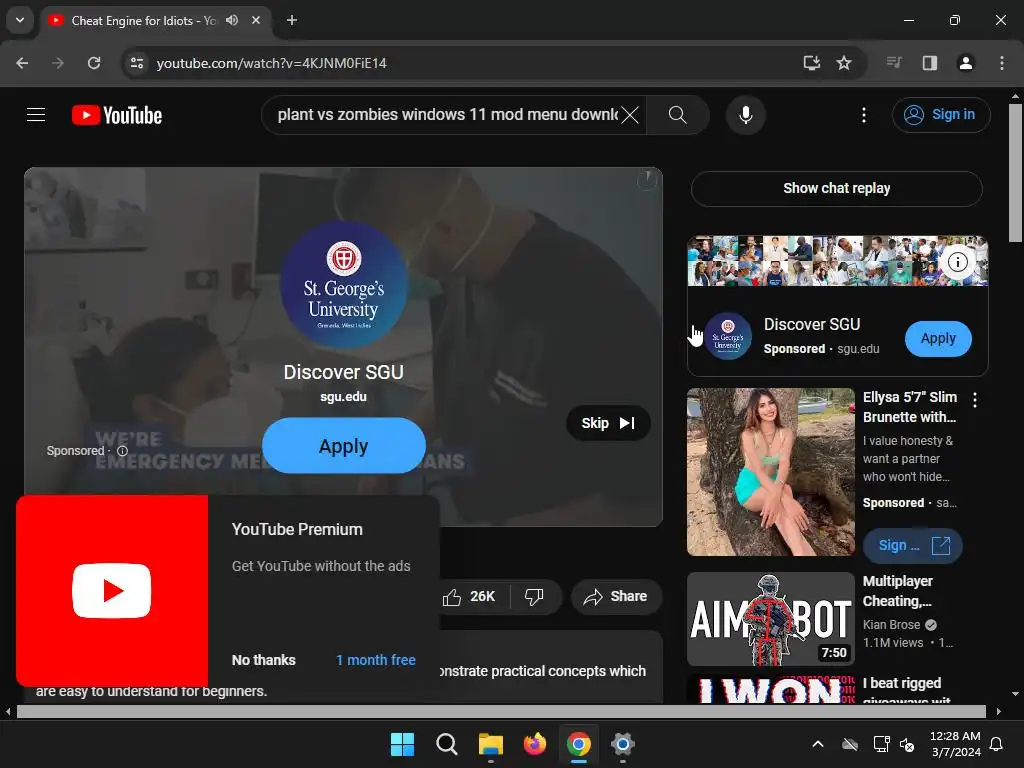This screenshot has width=1024, height=768.
Task: Close the Cheat Engine for Idiots tab
Action: [256, 20]
